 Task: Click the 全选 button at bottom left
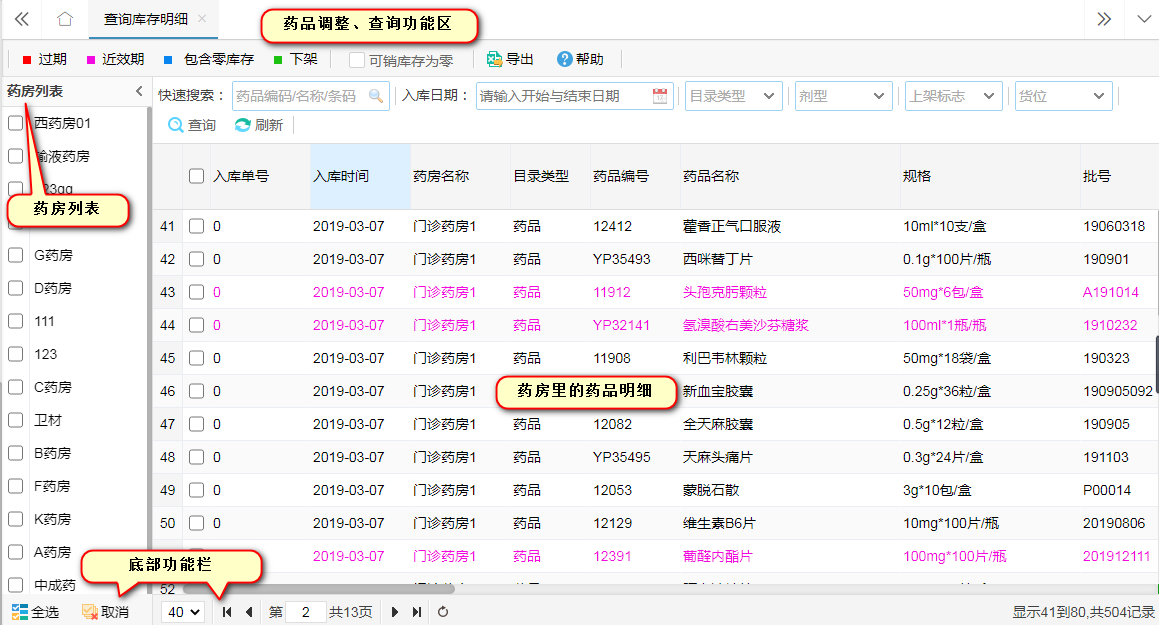pyautogui.click(x=35, y=612)
